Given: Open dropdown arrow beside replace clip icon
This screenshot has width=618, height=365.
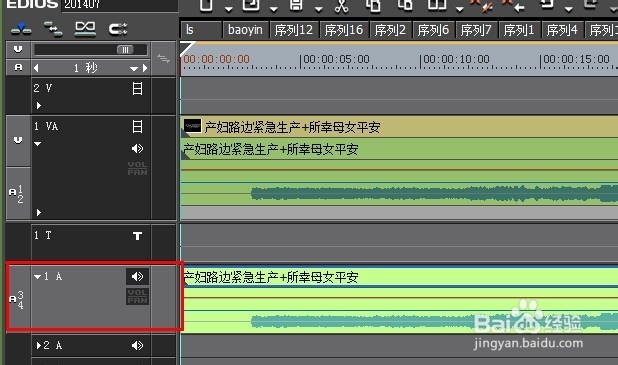Looking at the screenshot, I should 460,9.
